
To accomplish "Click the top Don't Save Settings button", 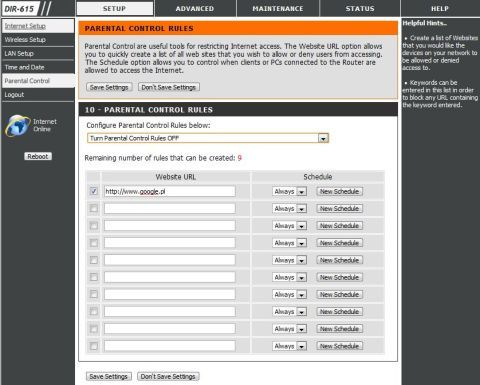I will (169, 87).
